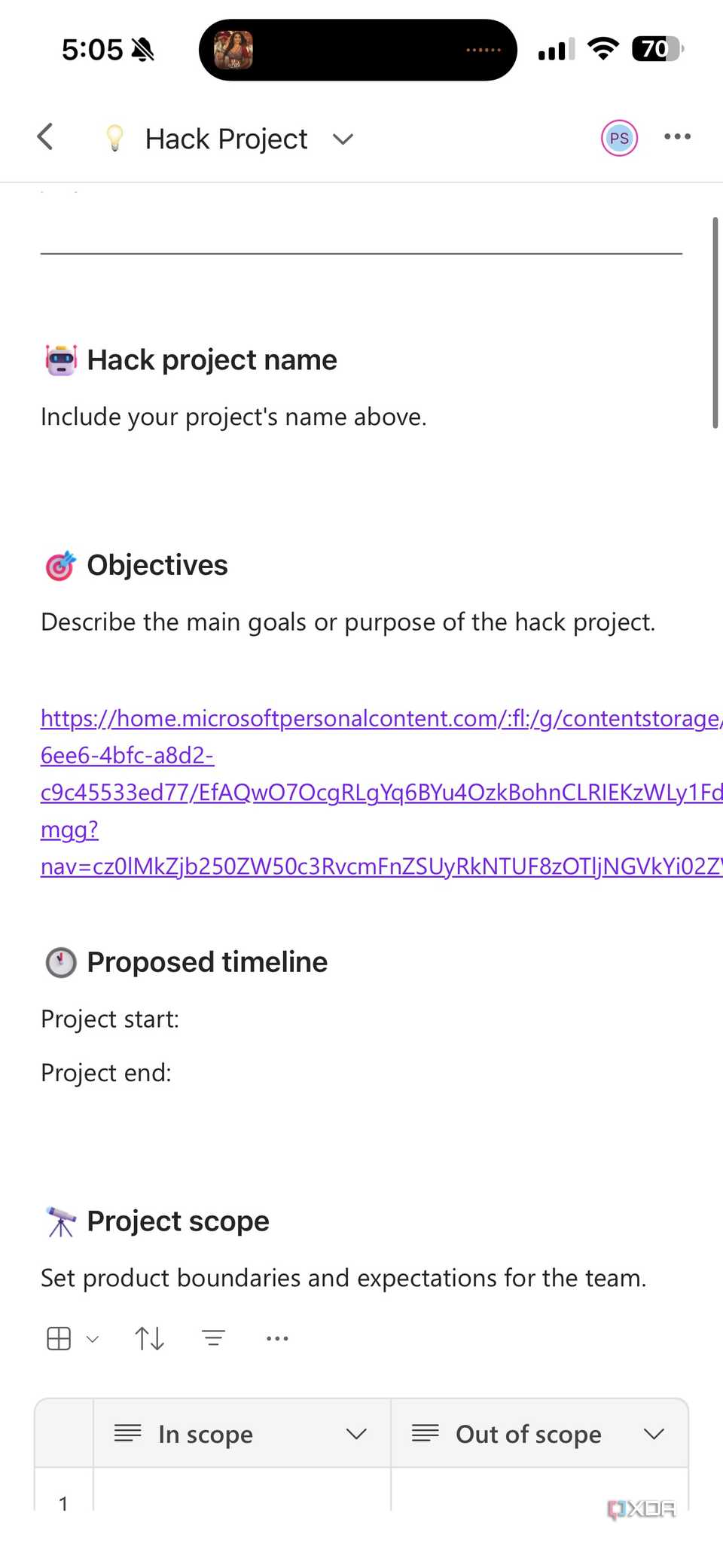Image resolution: width=723 pixels, height=1568 pixels.
Task: Expand the chevron next to the table view icon
Action: (92, 1339)
